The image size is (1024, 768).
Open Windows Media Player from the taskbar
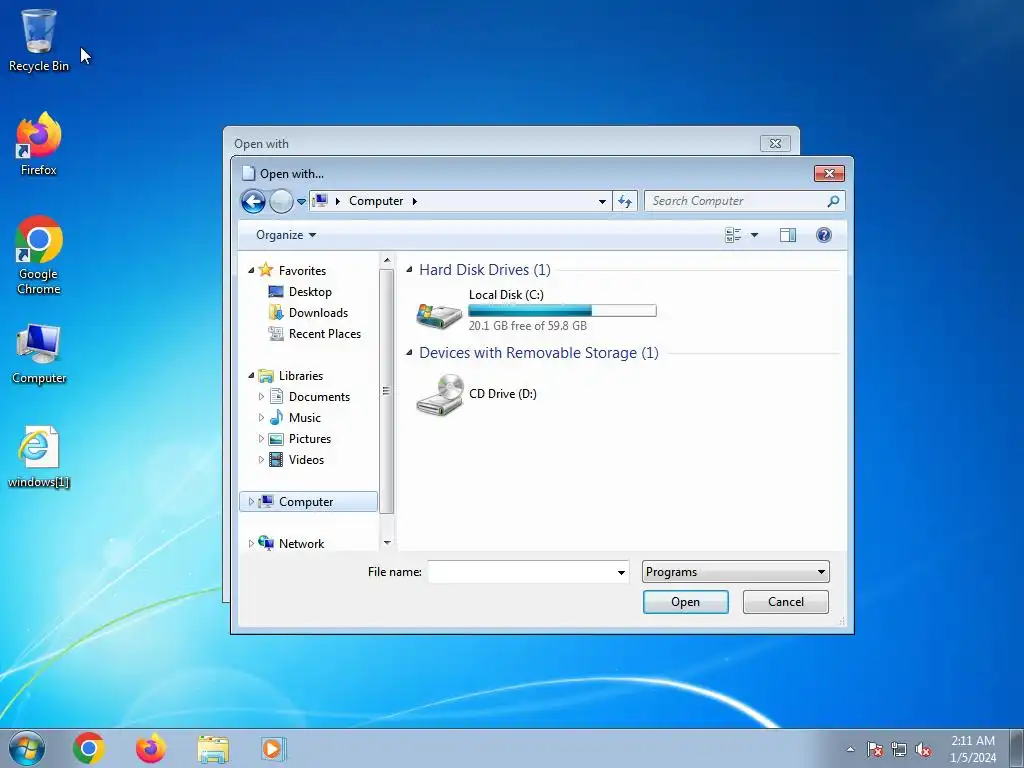274,748
